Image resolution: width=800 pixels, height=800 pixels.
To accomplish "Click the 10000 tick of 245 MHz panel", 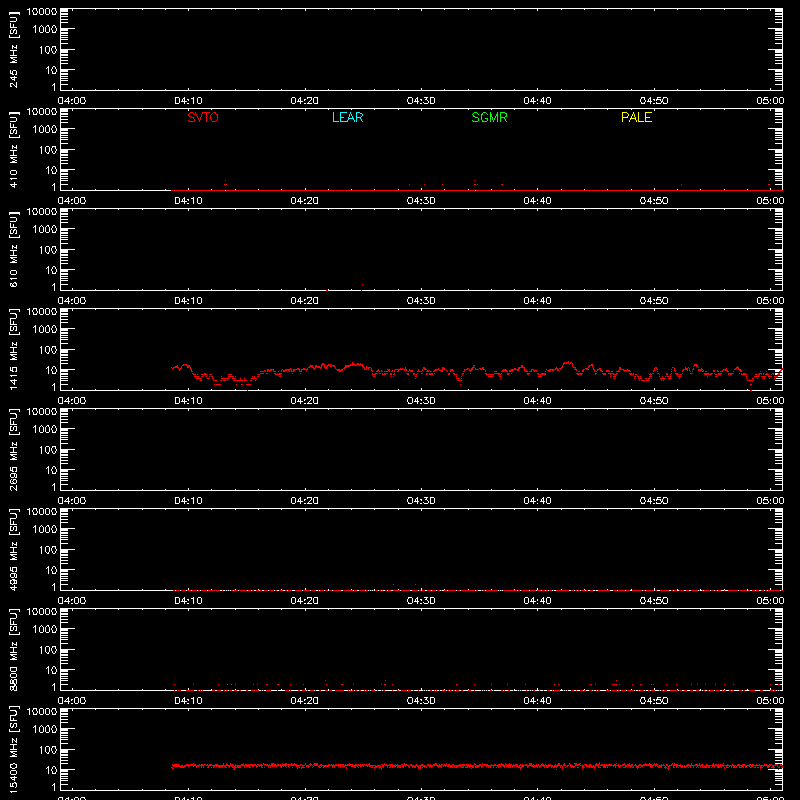I will click(x=42, y=11).
